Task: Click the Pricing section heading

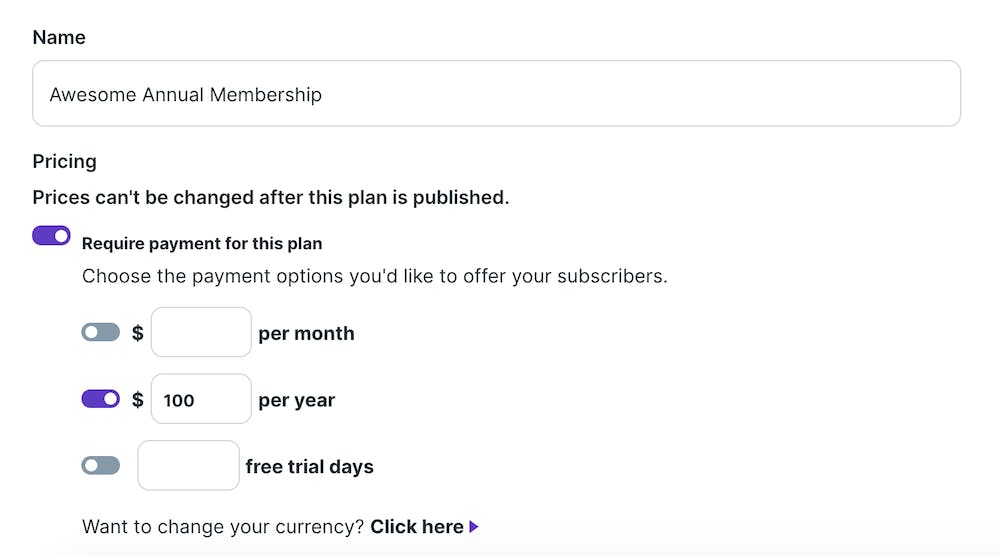Action: click(64, 162)
